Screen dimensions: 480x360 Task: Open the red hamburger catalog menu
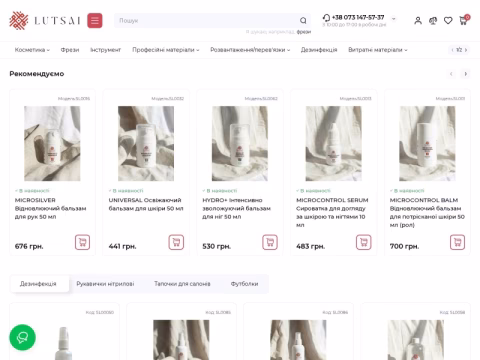[x=95, y=21]
